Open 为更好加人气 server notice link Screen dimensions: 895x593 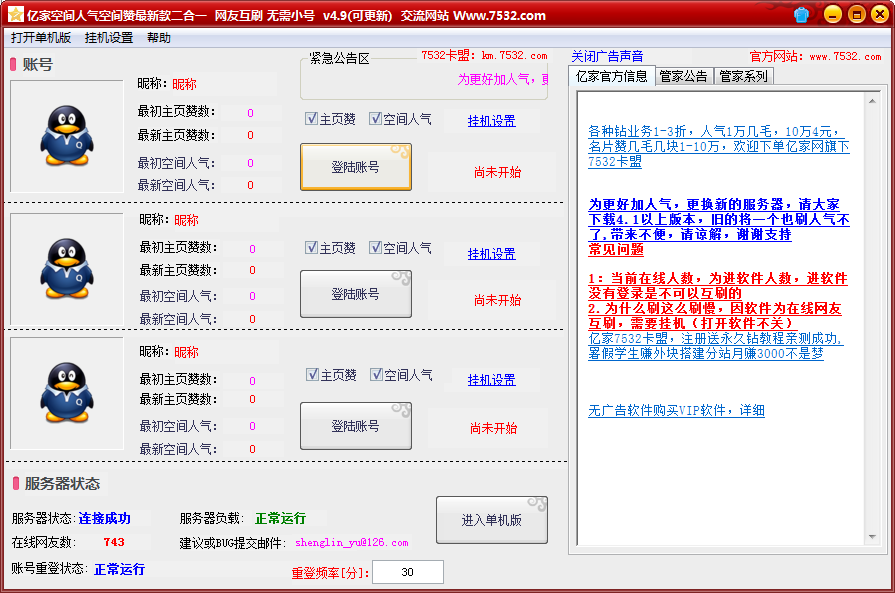[719, 219]
